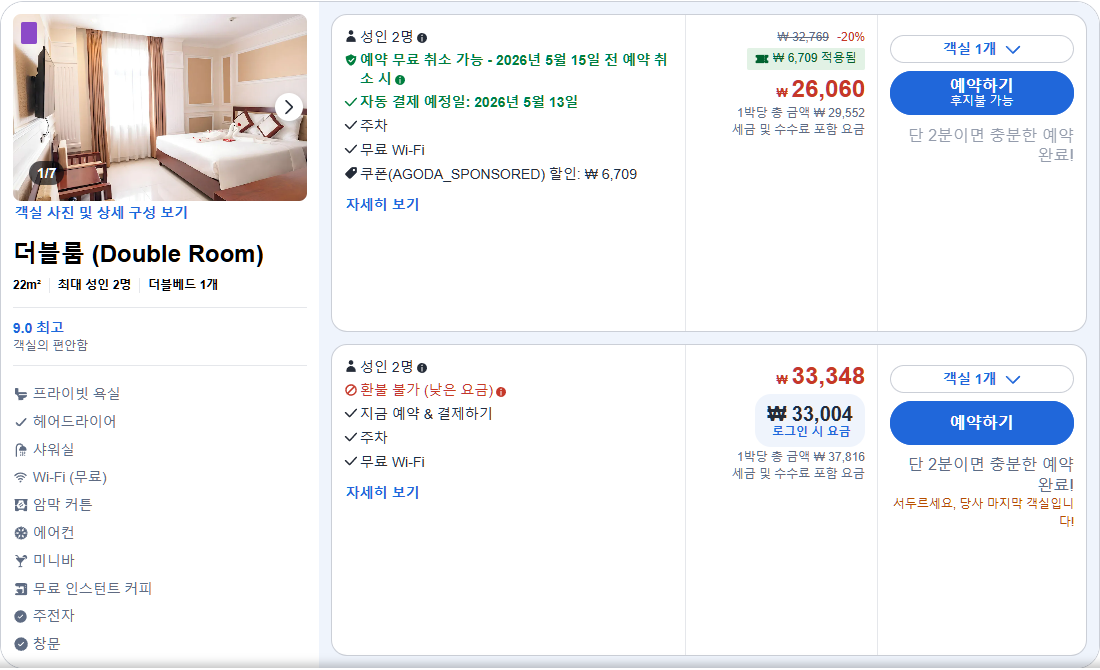This screenshot has width=1100, height=670.
Task: Open 객실 사진 및 상세 구성 보기 link
Action: pyautogui.click(x=101, y=213)
